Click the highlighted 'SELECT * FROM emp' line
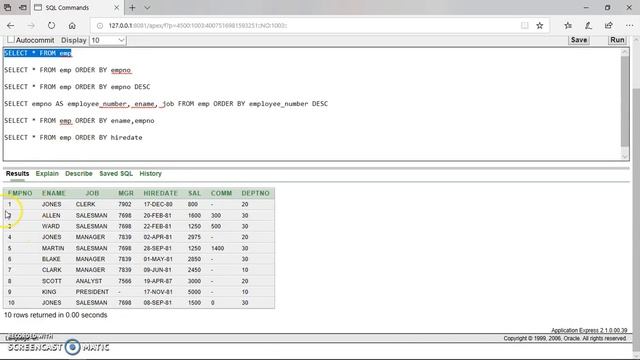The height and width of the screenshot is (360, 640). coord(38,53)
